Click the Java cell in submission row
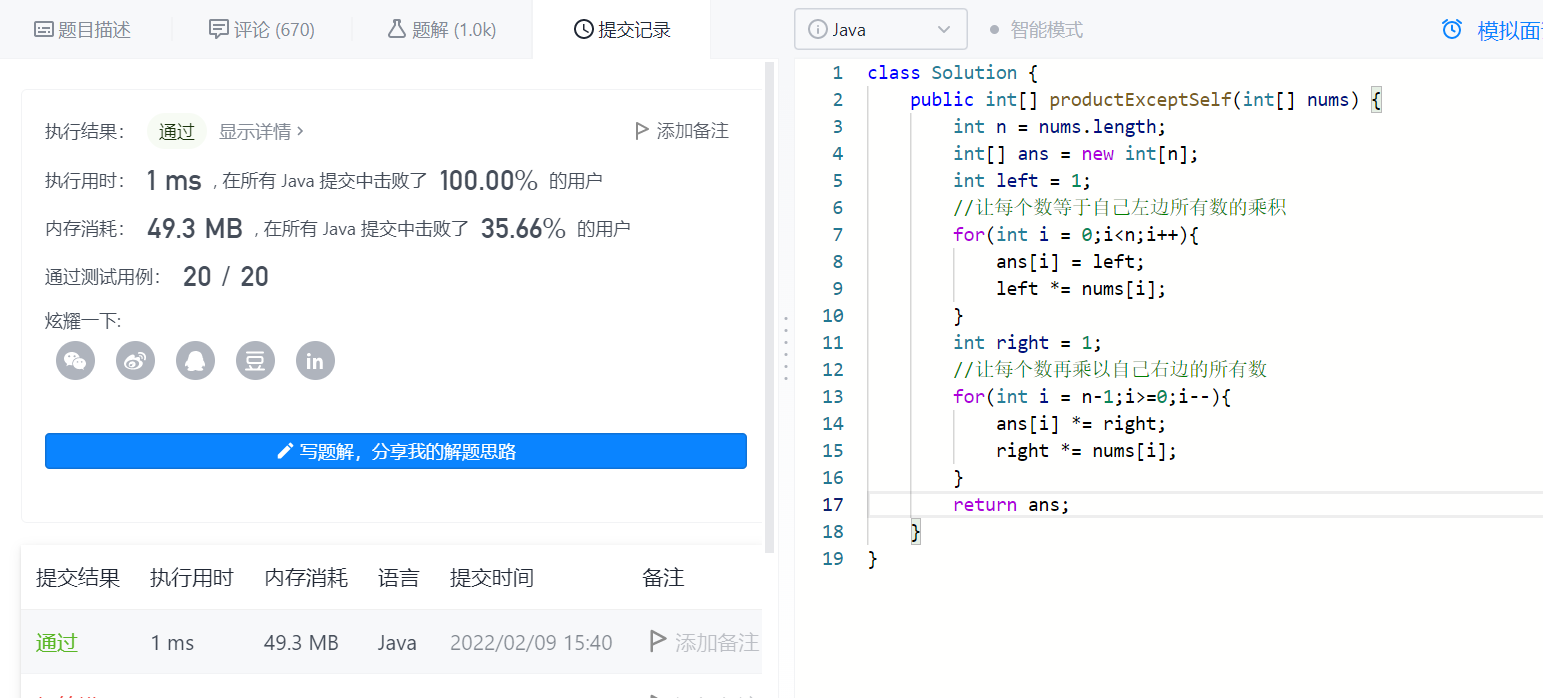The image size is (1543, 698). coord(397,642)
